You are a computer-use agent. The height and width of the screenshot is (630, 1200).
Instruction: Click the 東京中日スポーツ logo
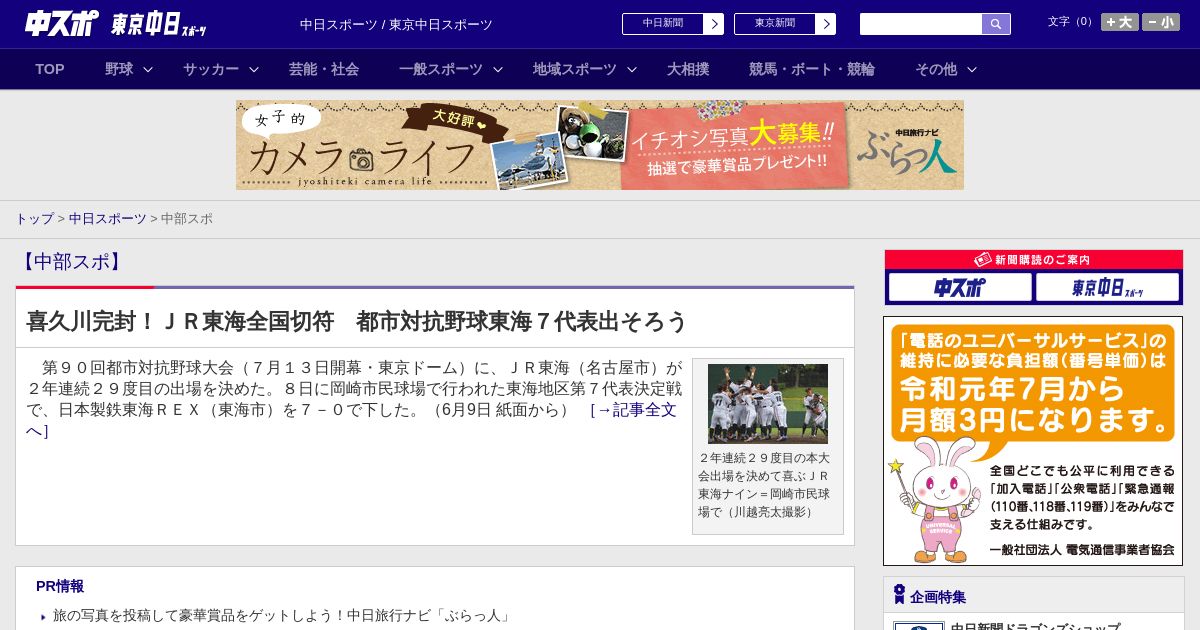point(158,24)
